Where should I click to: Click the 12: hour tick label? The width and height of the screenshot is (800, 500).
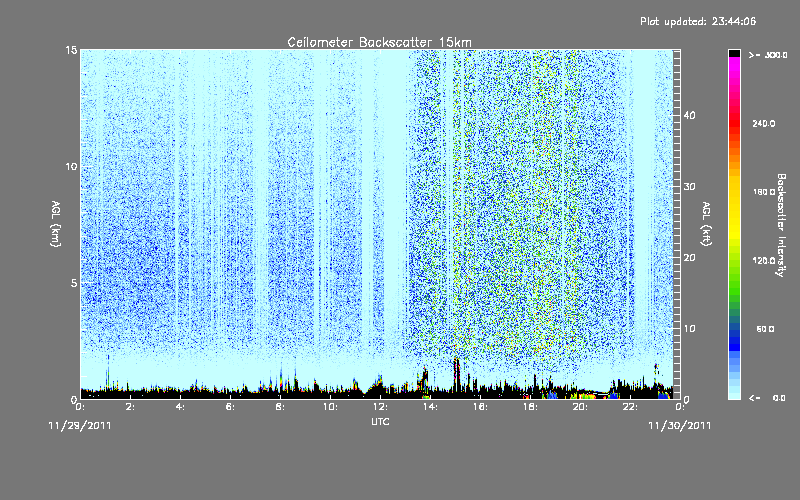[380, 407]
